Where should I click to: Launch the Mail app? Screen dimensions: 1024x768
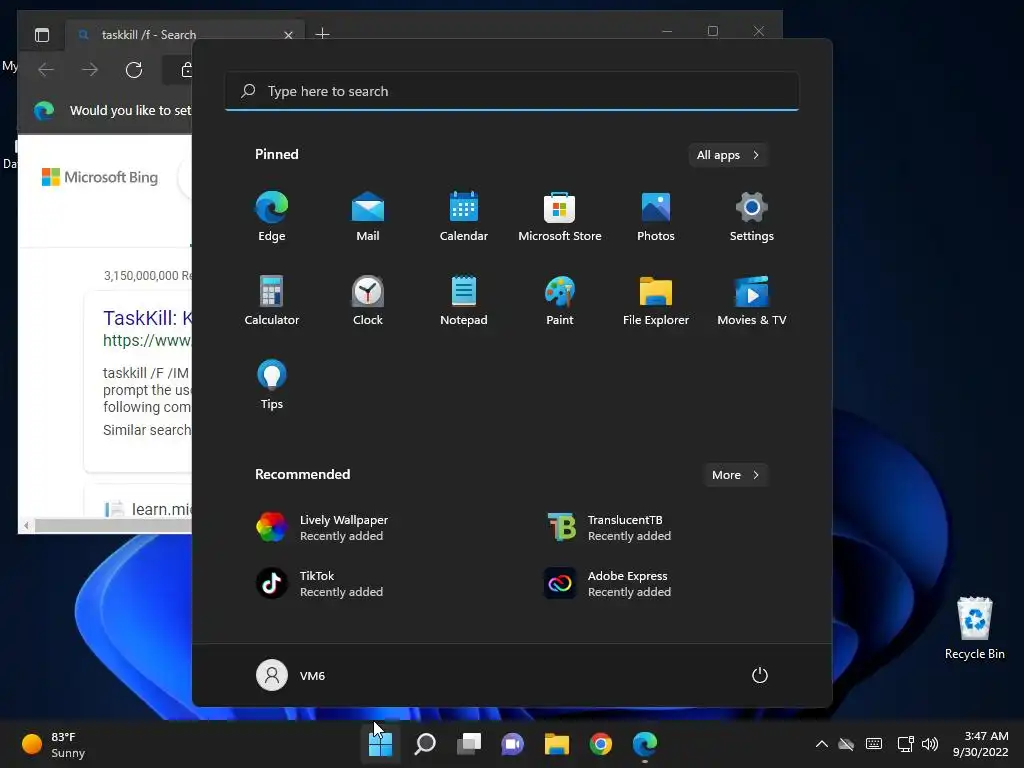(368, 217)
